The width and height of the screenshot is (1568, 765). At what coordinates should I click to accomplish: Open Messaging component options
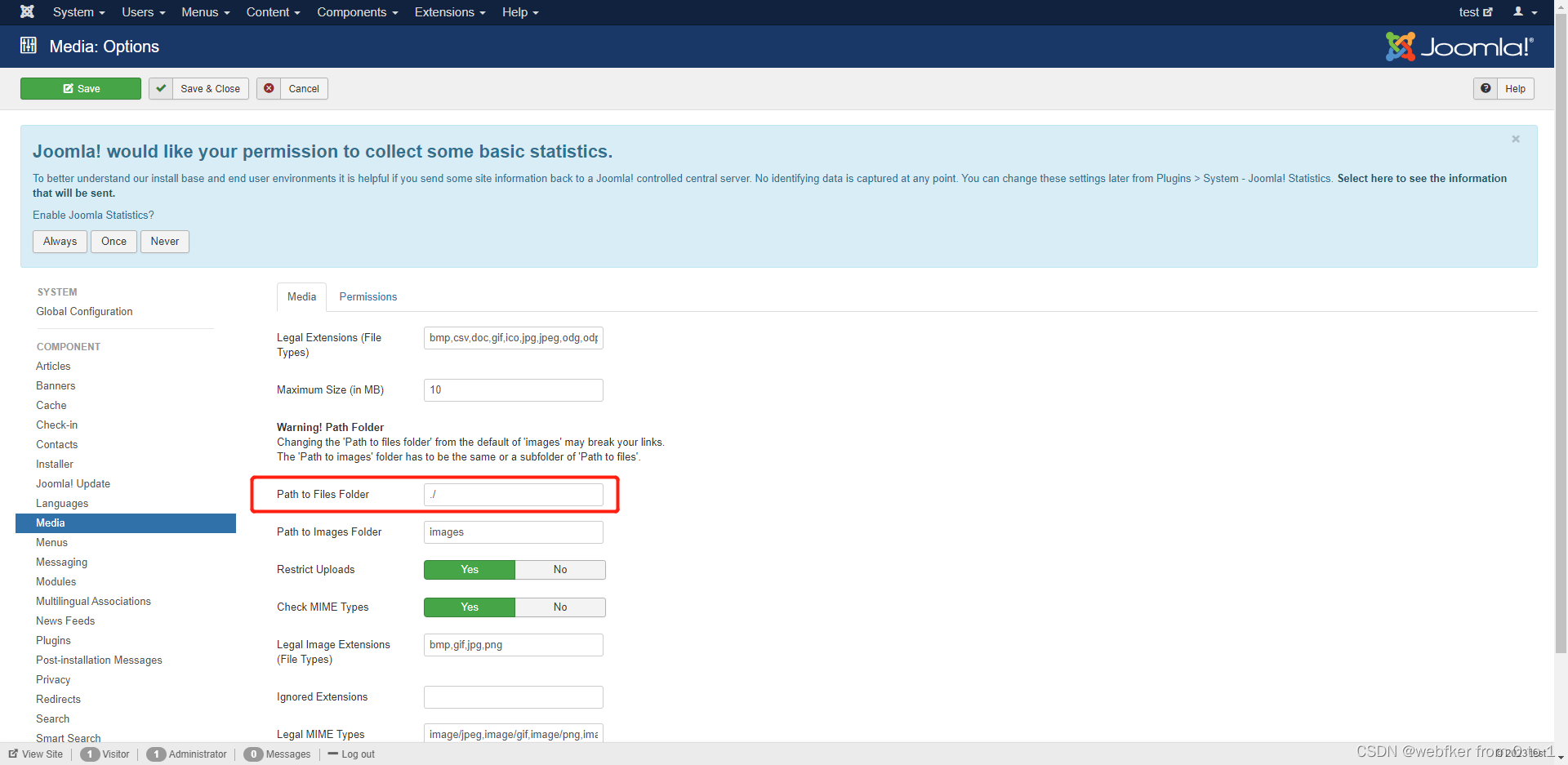click(61, 563)
